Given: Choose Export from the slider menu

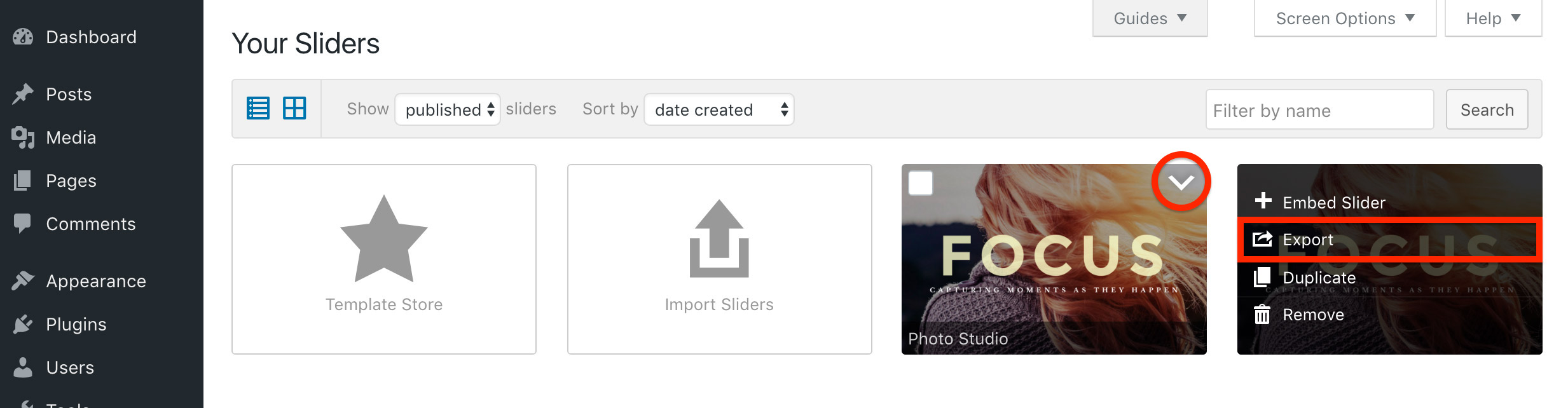Looking at the screenshot, I should (x=1389, y=240).
